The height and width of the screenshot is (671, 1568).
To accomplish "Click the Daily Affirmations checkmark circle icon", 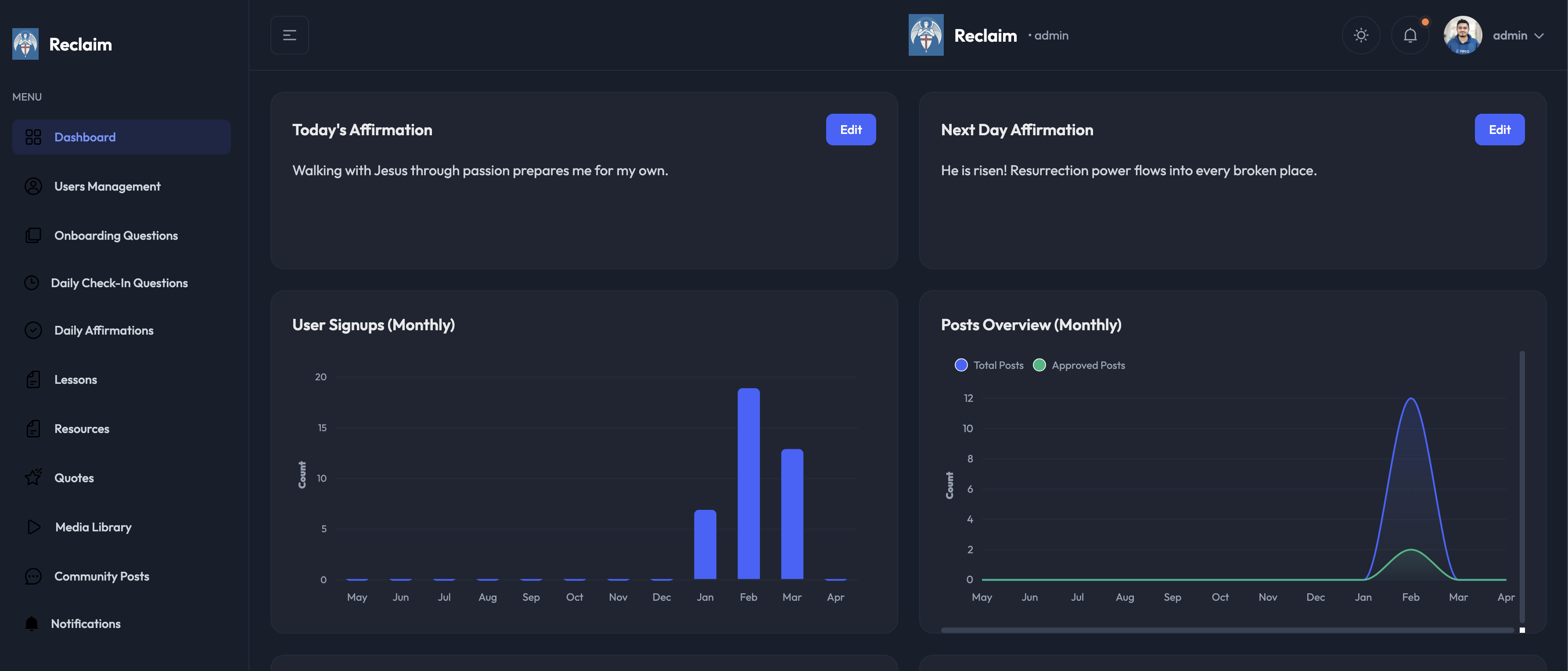I will click(33, 331).
